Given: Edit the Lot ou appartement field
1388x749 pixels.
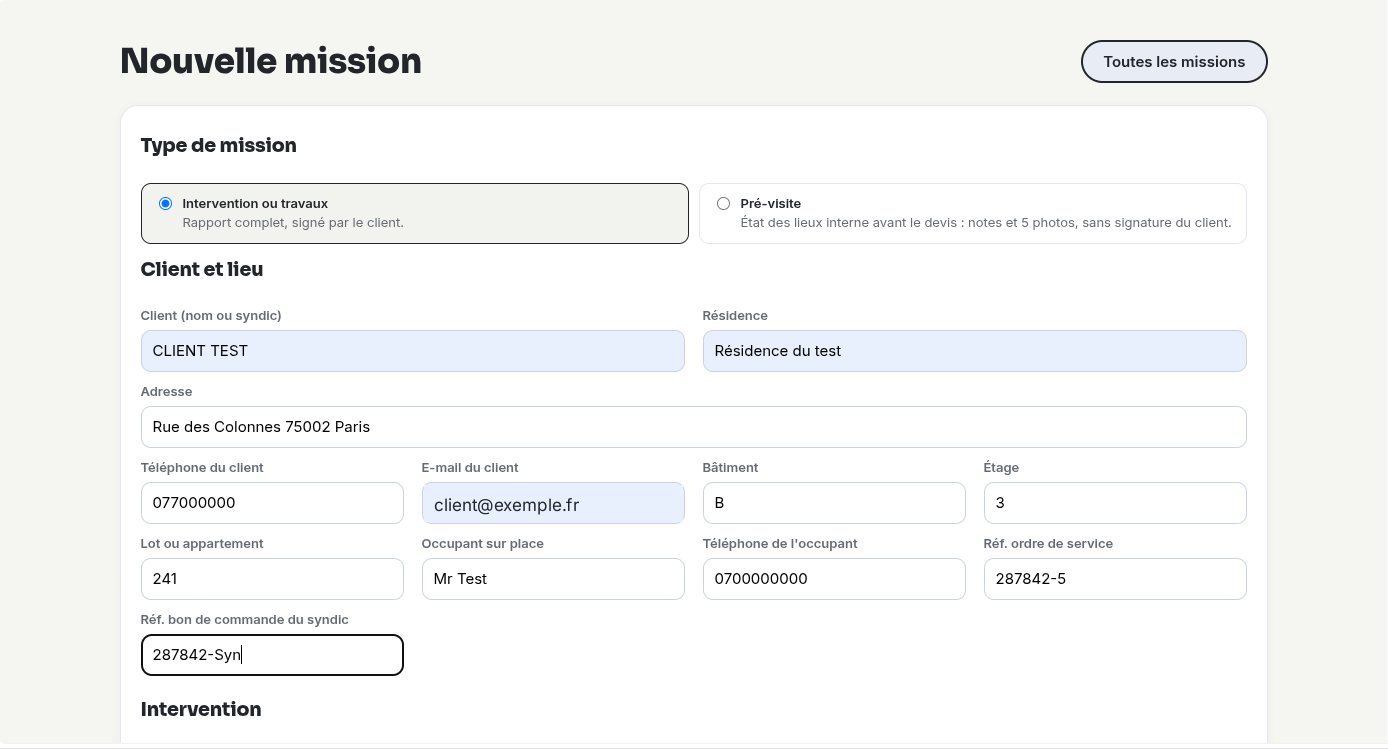Looking at the screenshot, I should point(272,579).
